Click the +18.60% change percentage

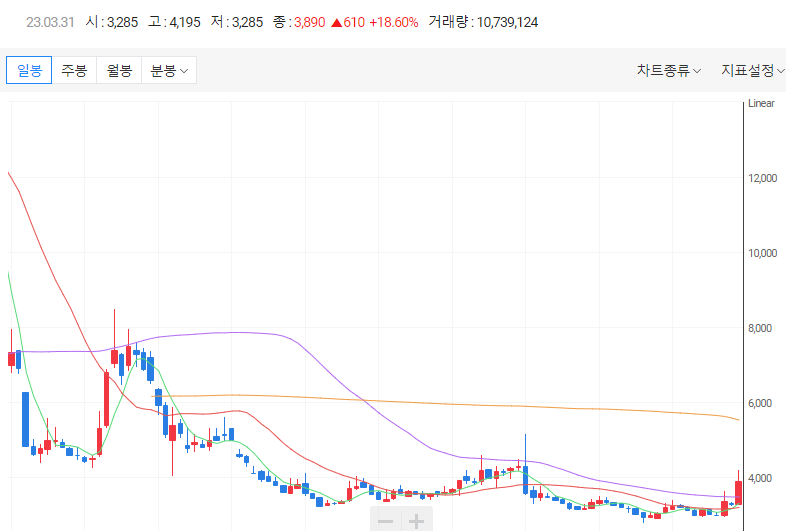[x=394, y=23]
